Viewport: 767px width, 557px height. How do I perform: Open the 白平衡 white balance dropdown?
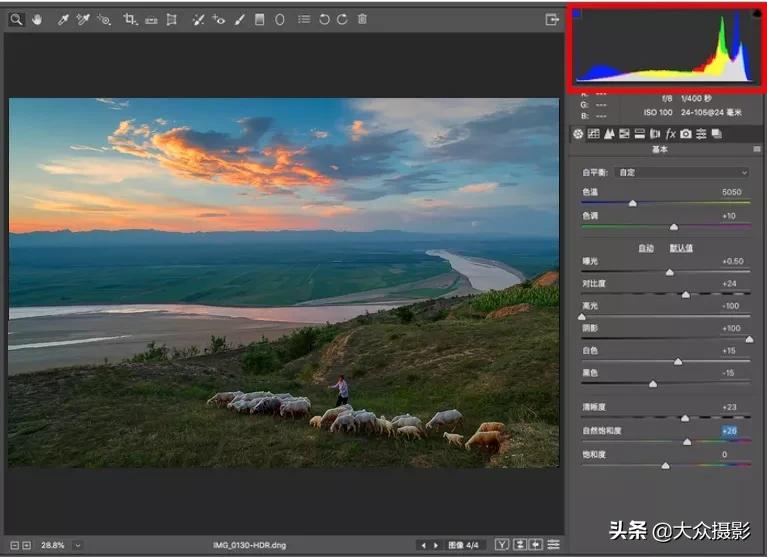tap(680, 172)
